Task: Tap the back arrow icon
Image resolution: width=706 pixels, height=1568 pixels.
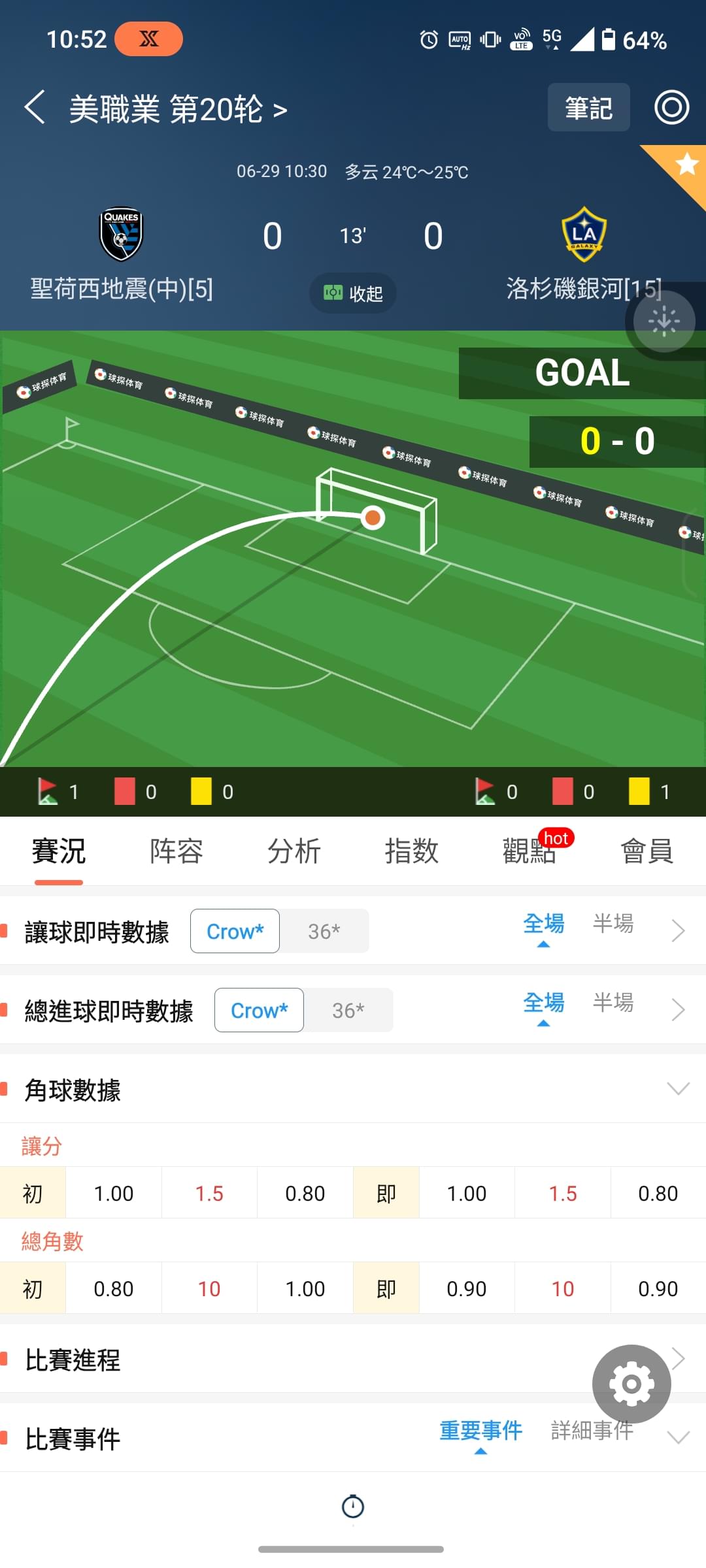Action: click(x=35, y=108)
